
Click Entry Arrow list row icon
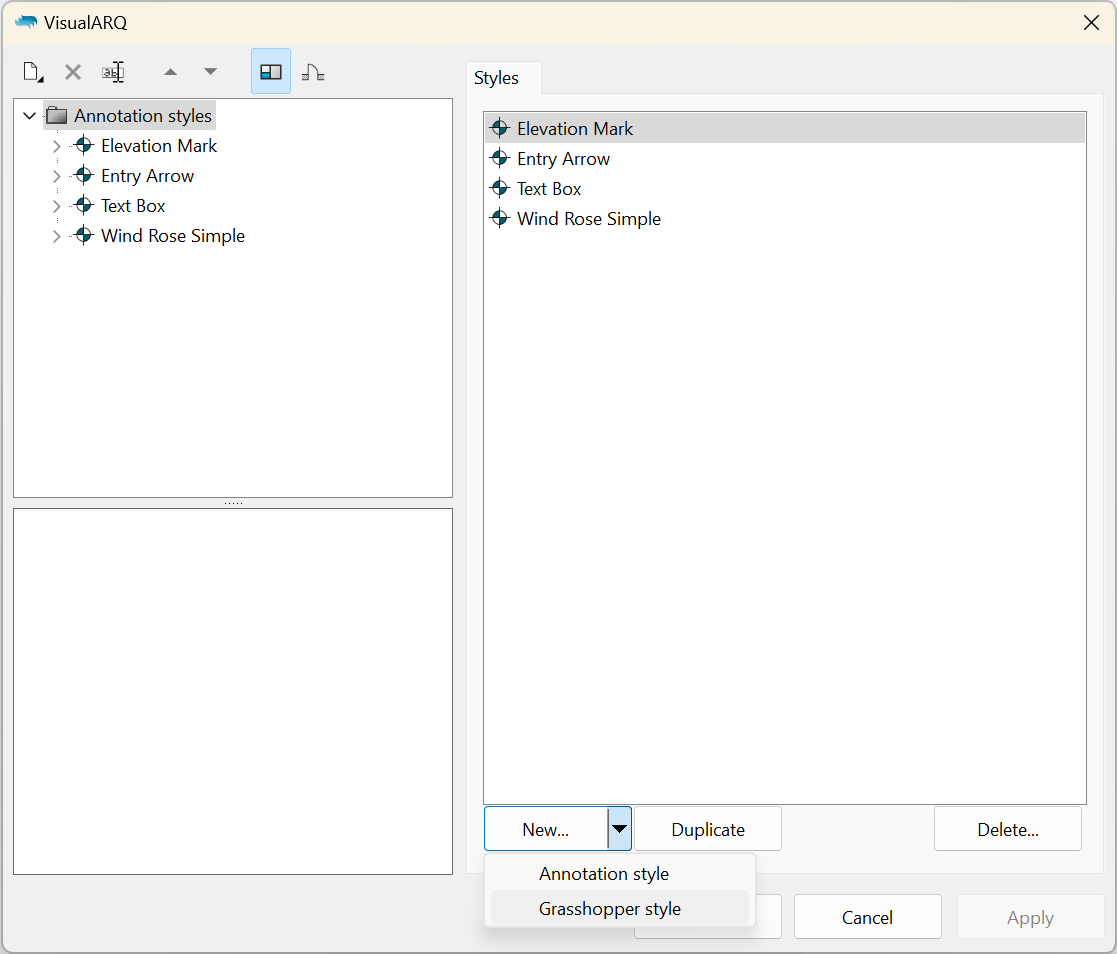click(x=500, y=157)
